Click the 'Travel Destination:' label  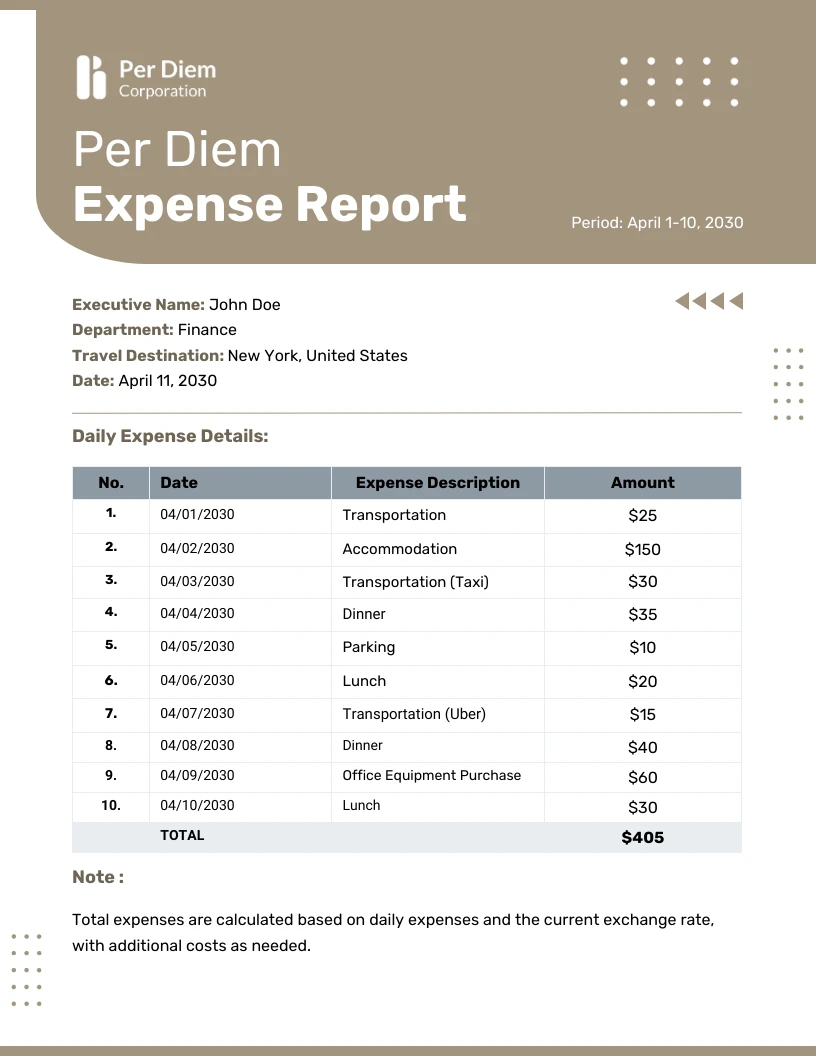147,356
